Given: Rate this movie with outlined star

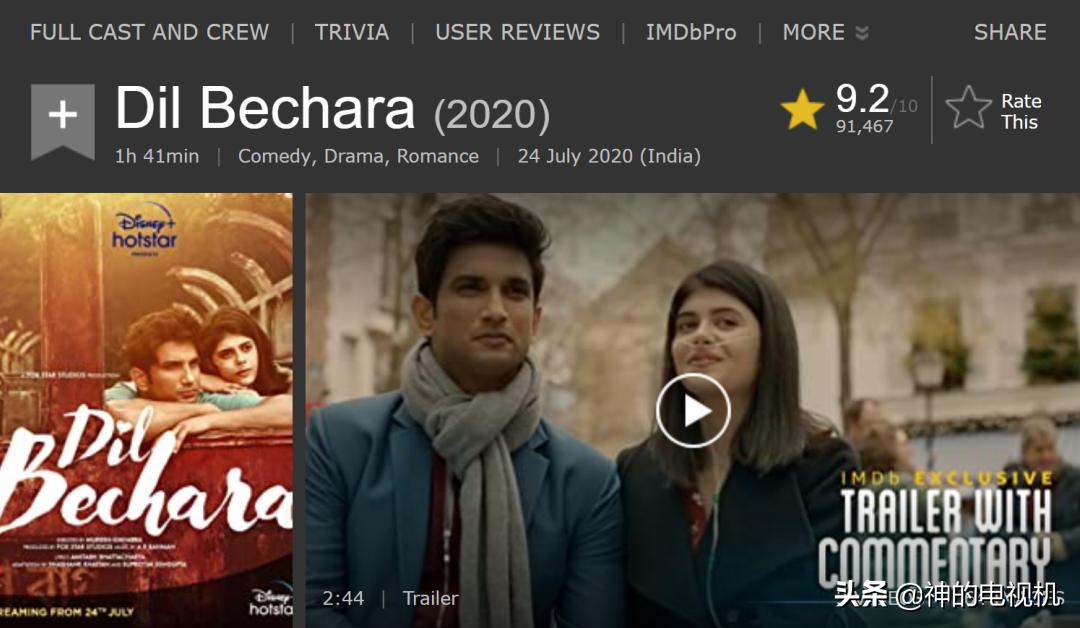Looking at the screenshot, I should tap(968, 108).
